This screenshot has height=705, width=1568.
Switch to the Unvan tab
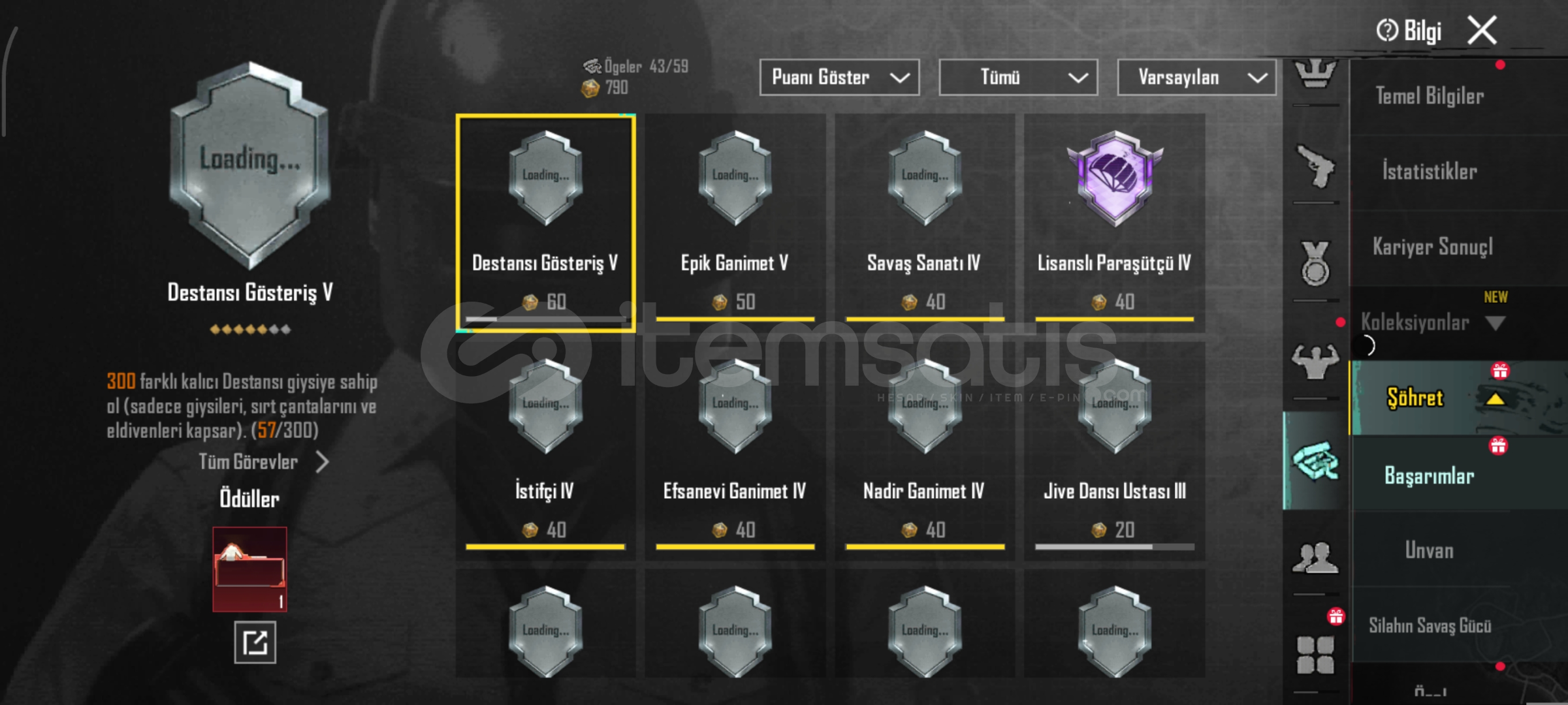coord(1429,550)
